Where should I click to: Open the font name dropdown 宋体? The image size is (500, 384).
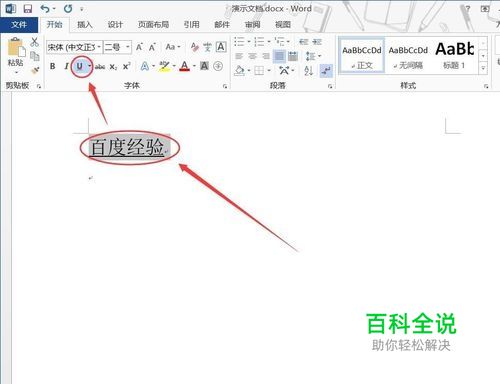74,47
